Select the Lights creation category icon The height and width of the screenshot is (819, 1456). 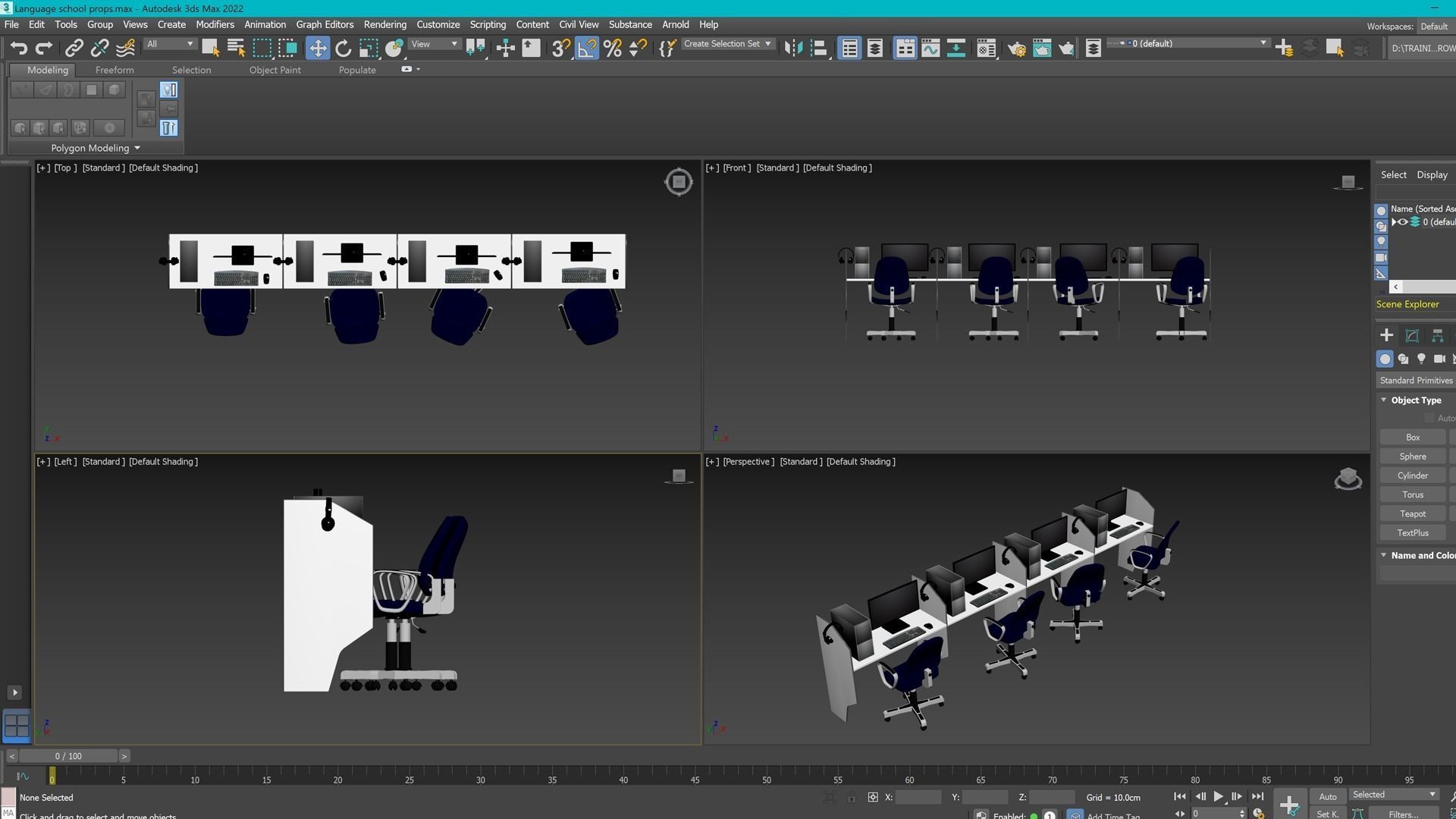pyautogui.click(x=1422, y=359)
